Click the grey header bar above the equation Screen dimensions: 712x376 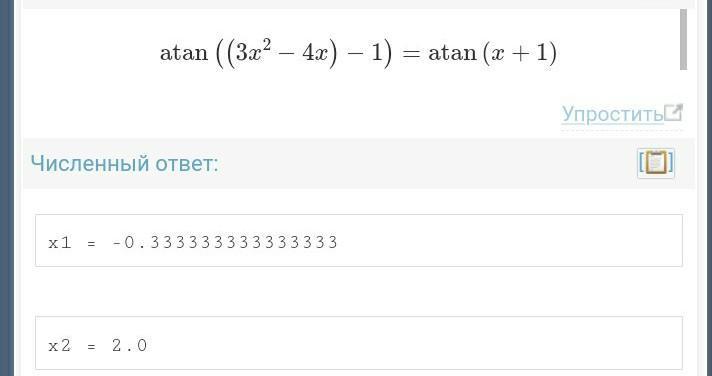click(x=359, y=4)
